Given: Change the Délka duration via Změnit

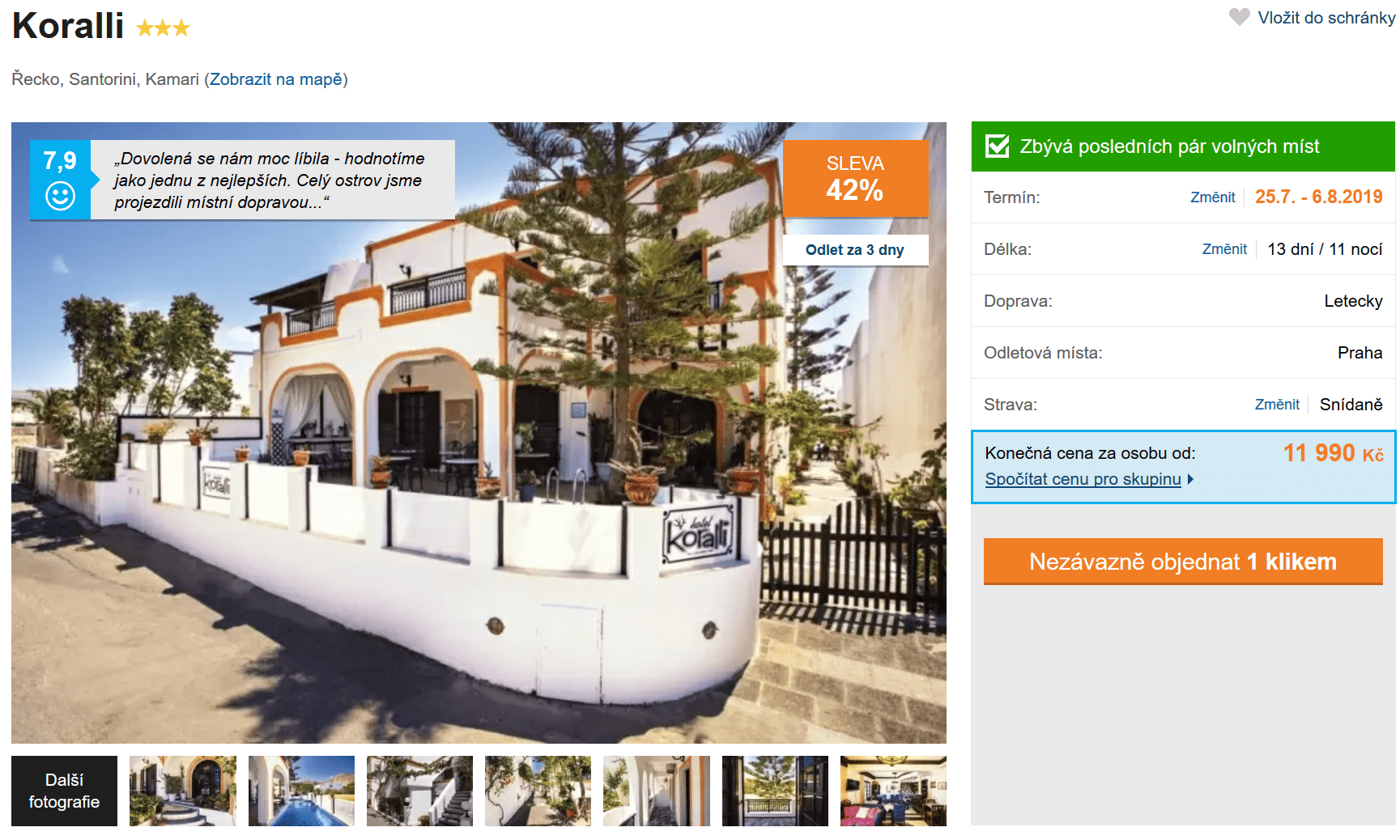Looking at the screenshot, I should click(x=1224, y=249).
